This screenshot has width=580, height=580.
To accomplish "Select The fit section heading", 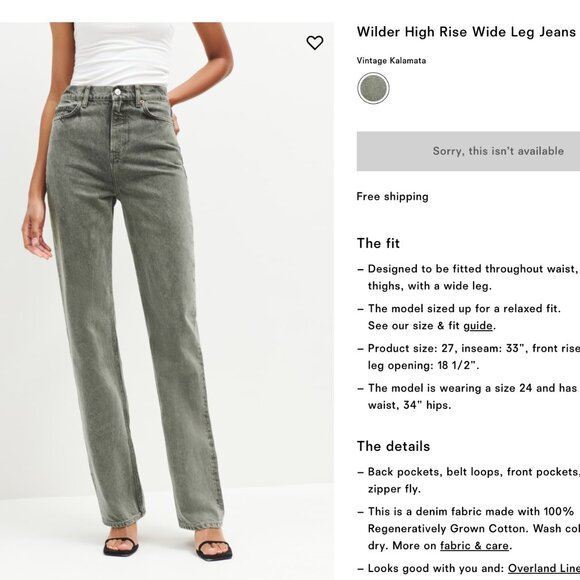I will [x=378, y=243].
